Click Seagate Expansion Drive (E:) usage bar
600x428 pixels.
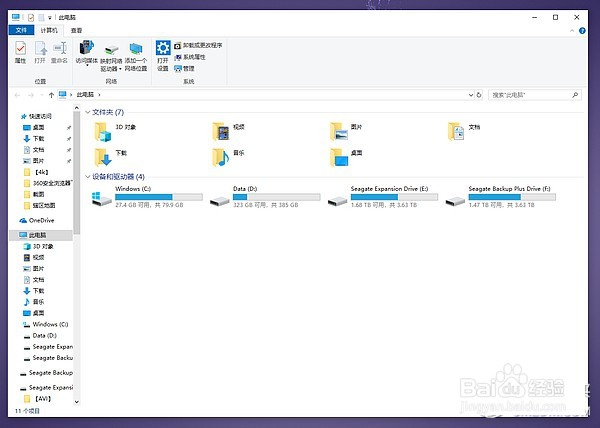click(394, 197)
